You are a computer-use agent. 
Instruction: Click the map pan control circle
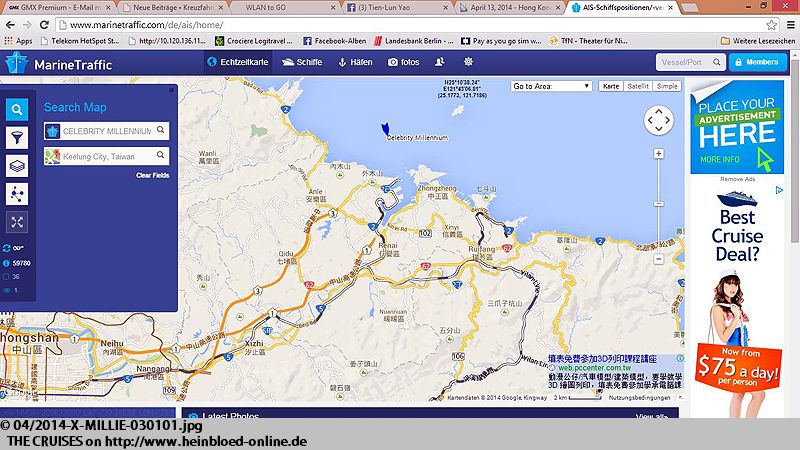pyautogui.click(x=659, y=120)
